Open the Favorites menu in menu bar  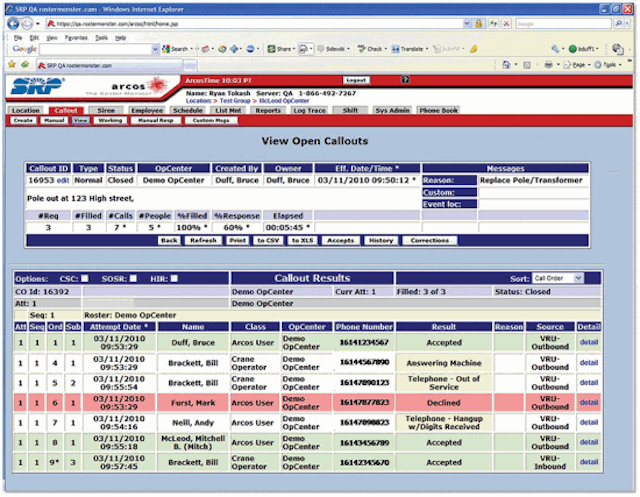coord(76,38)
